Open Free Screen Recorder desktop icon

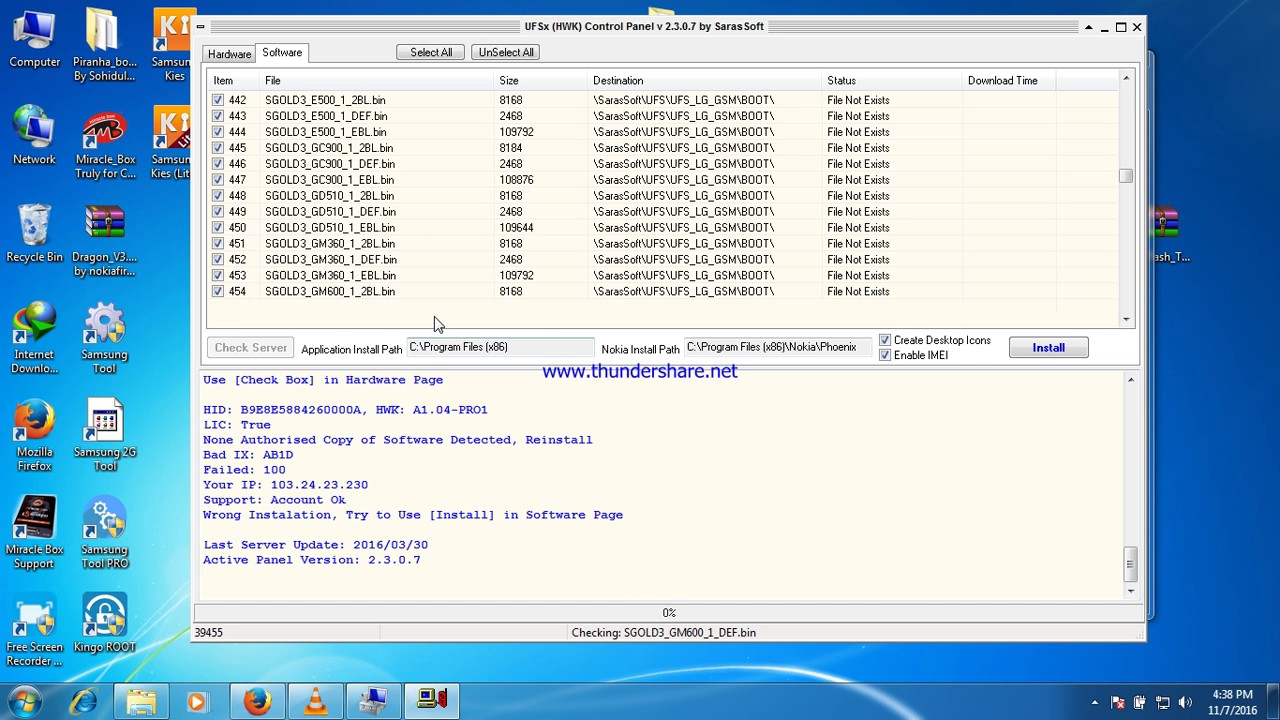[x=34, y=631]
